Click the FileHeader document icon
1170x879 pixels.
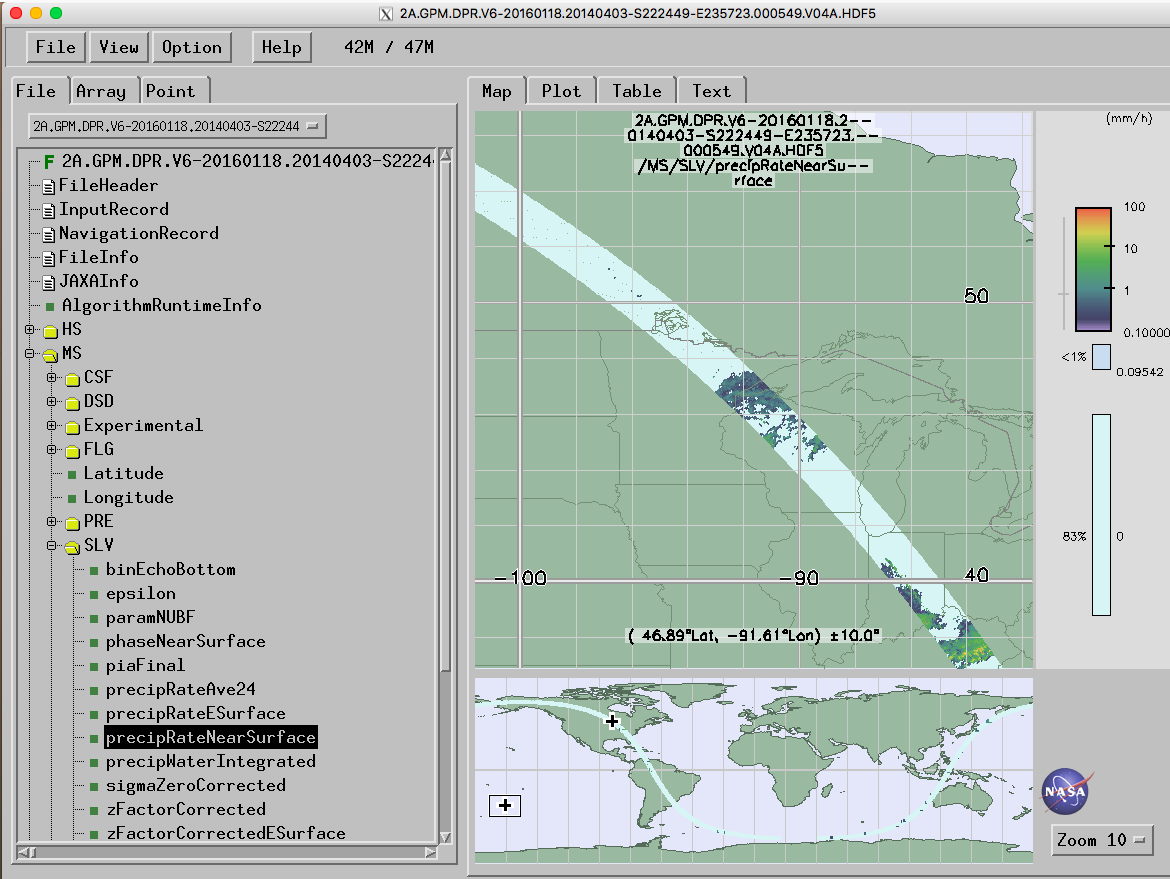pyautogui.click(x=47, y=186)
